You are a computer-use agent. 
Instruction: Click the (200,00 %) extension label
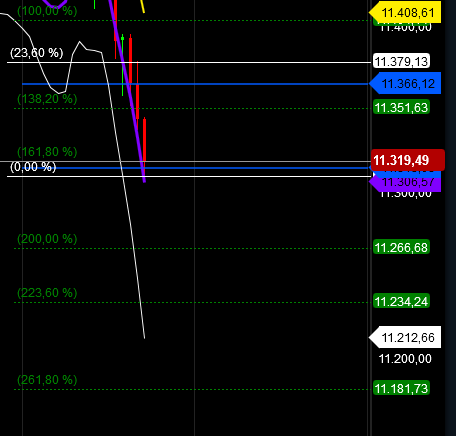tap(47, 239)
